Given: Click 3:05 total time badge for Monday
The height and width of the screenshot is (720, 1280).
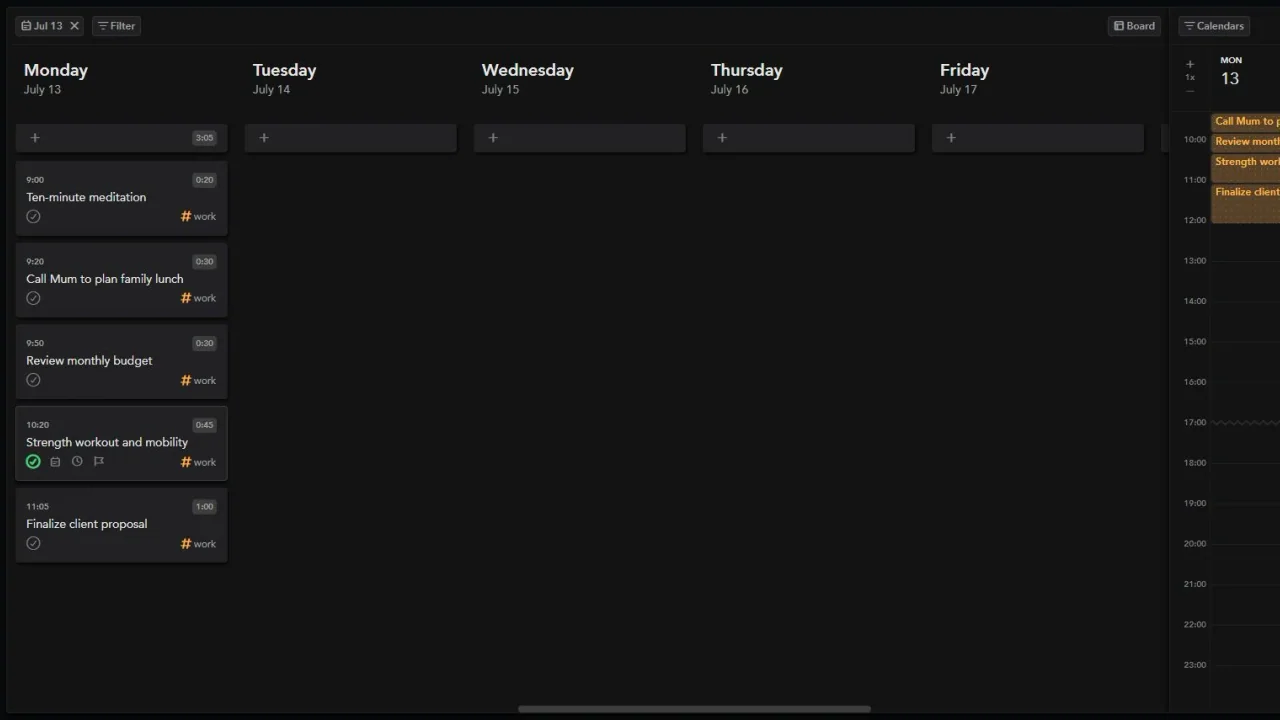Looking at the screenshot, I should click(204, 138).
